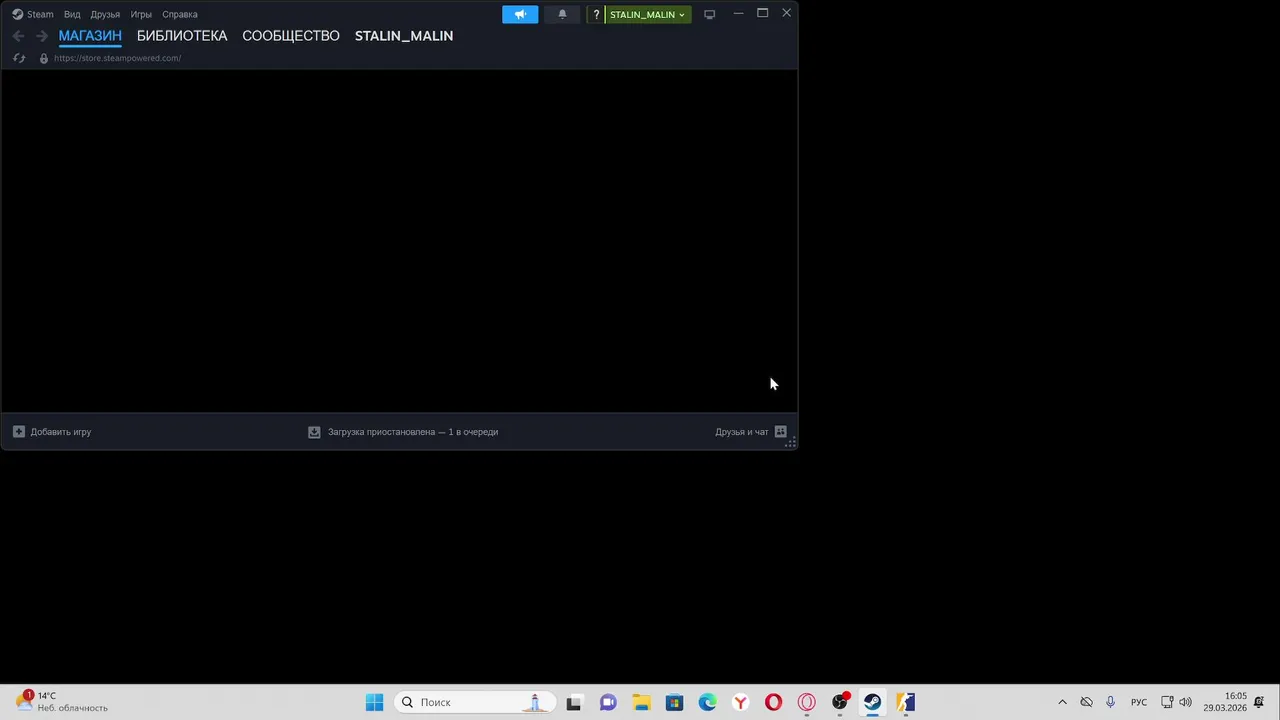
Task: Open OBS Studio from the taskbar
Action: point(840,702)
